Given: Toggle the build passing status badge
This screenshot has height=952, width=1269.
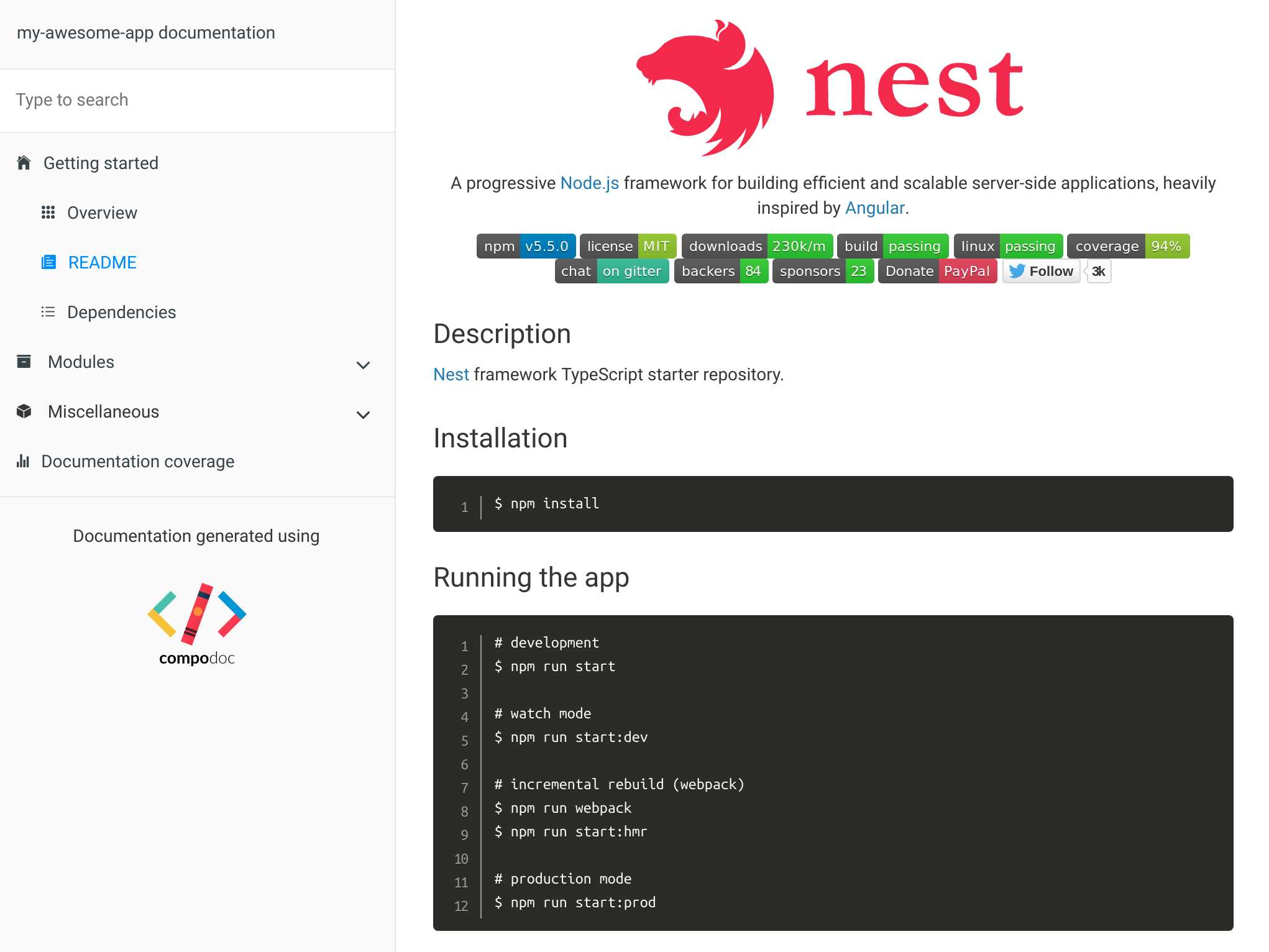Looking at the screenshot, I should point(893,245).
